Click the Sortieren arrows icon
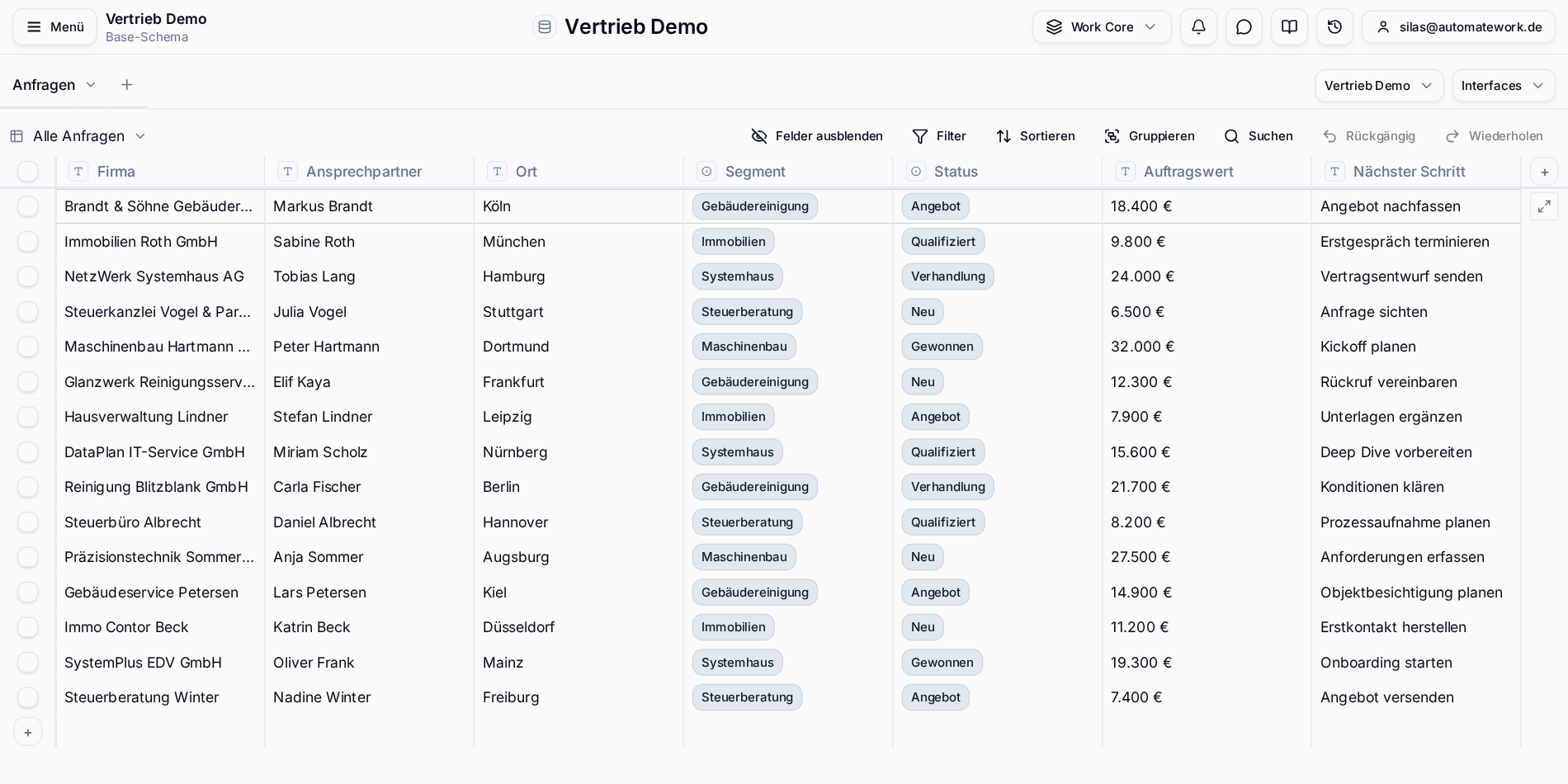The width and height of the screenshot is (1568, 784). (x=1004, y=136)
